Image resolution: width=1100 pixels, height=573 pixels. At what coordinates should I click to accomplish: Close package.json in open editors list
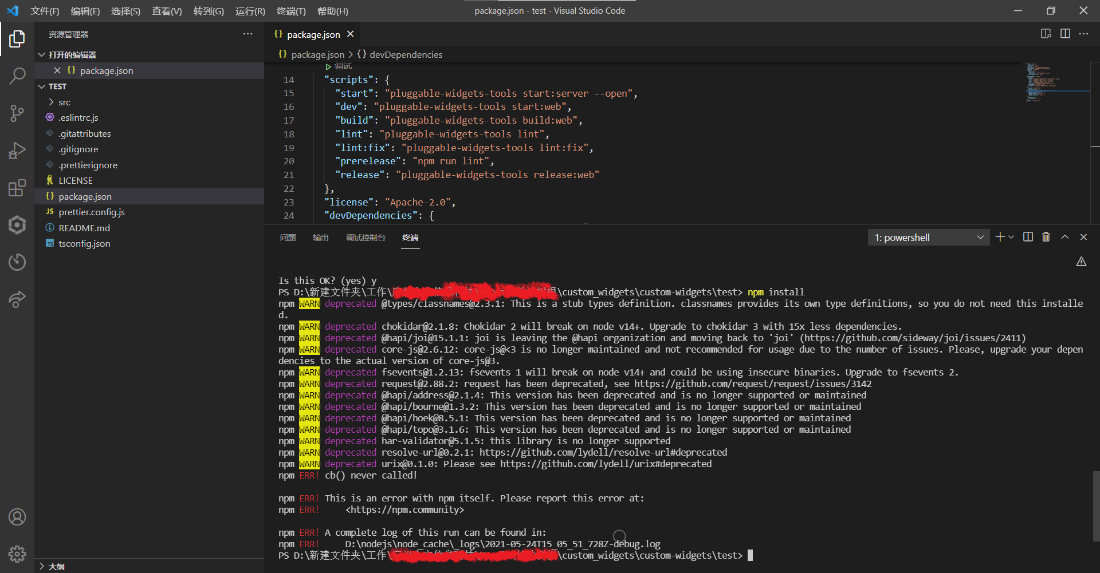click(x=57, y=70)
